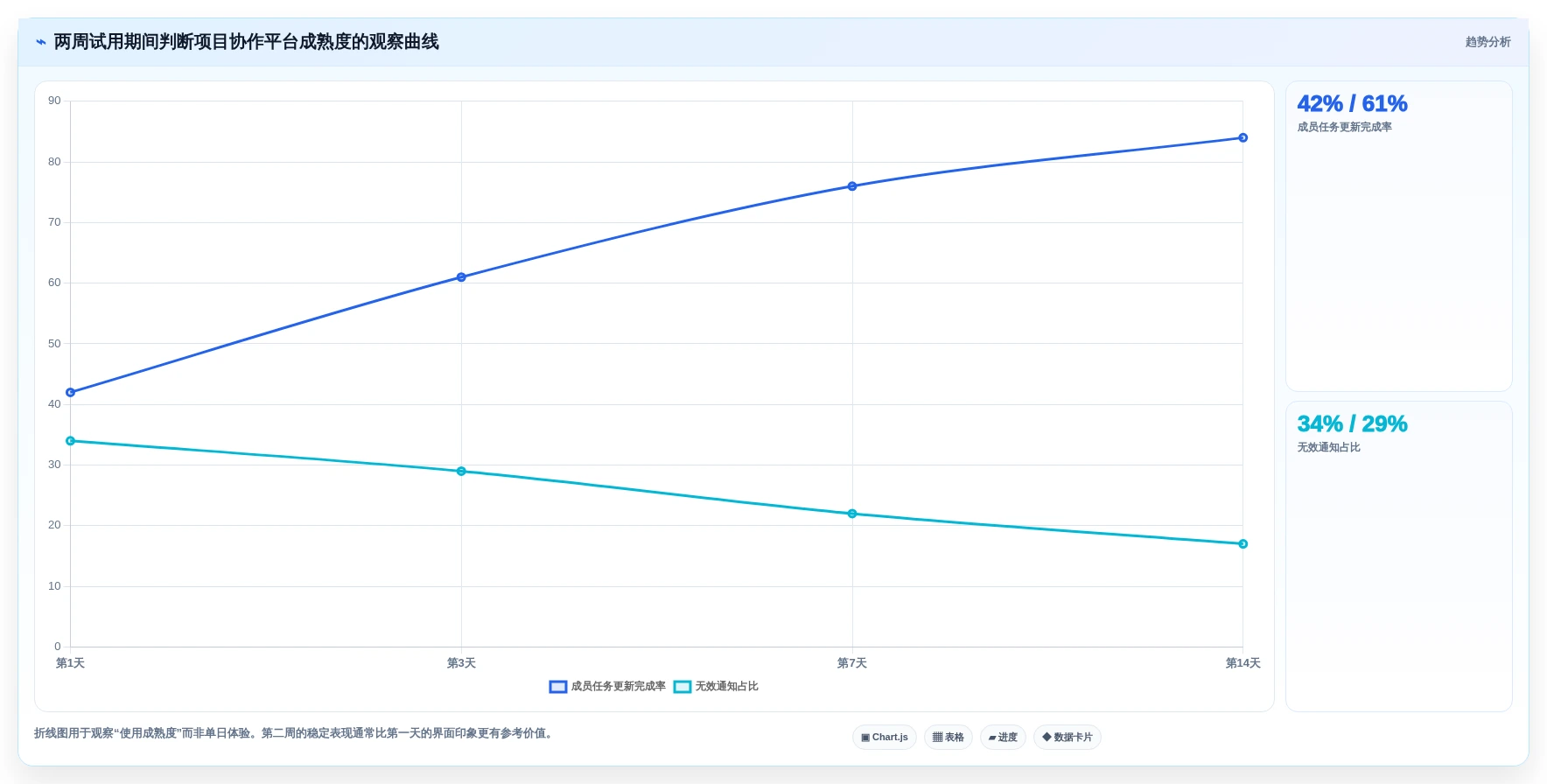
Task: Click the 成员任务更新完成率 legend label
Action: pos(619,687)
